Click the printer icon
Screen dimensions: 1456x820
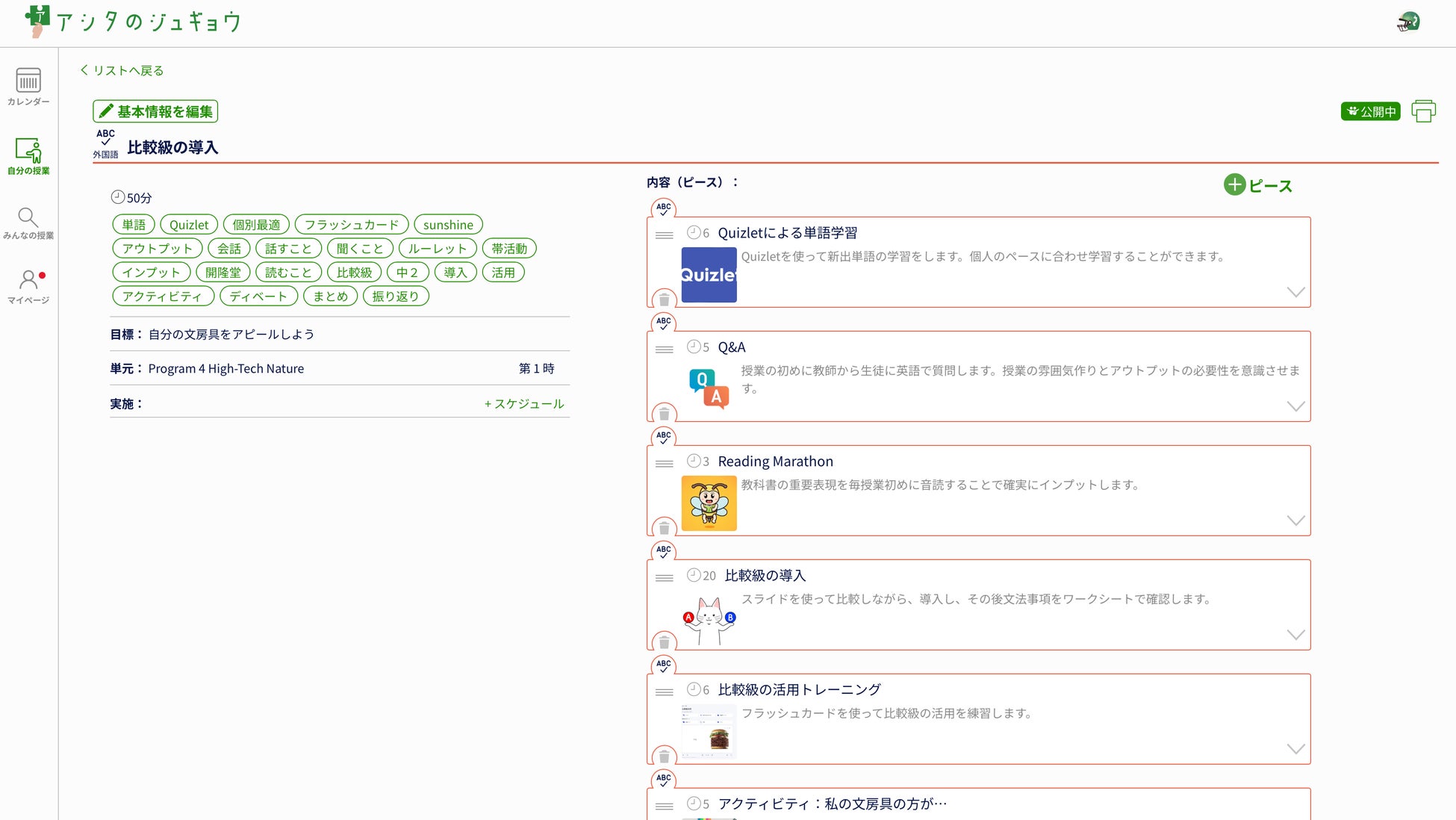(x=1423, y=111)
